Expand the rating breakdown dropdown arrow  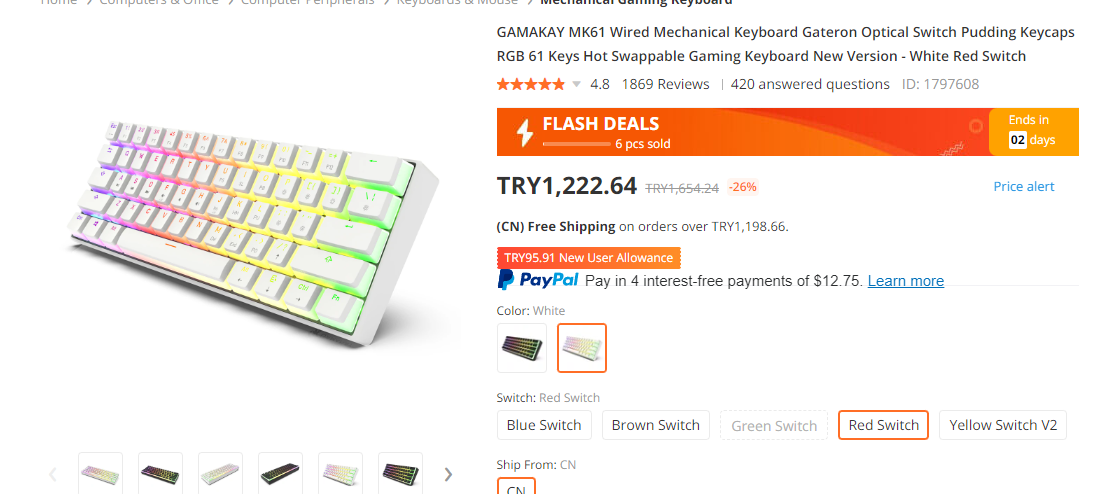[576, 85]
